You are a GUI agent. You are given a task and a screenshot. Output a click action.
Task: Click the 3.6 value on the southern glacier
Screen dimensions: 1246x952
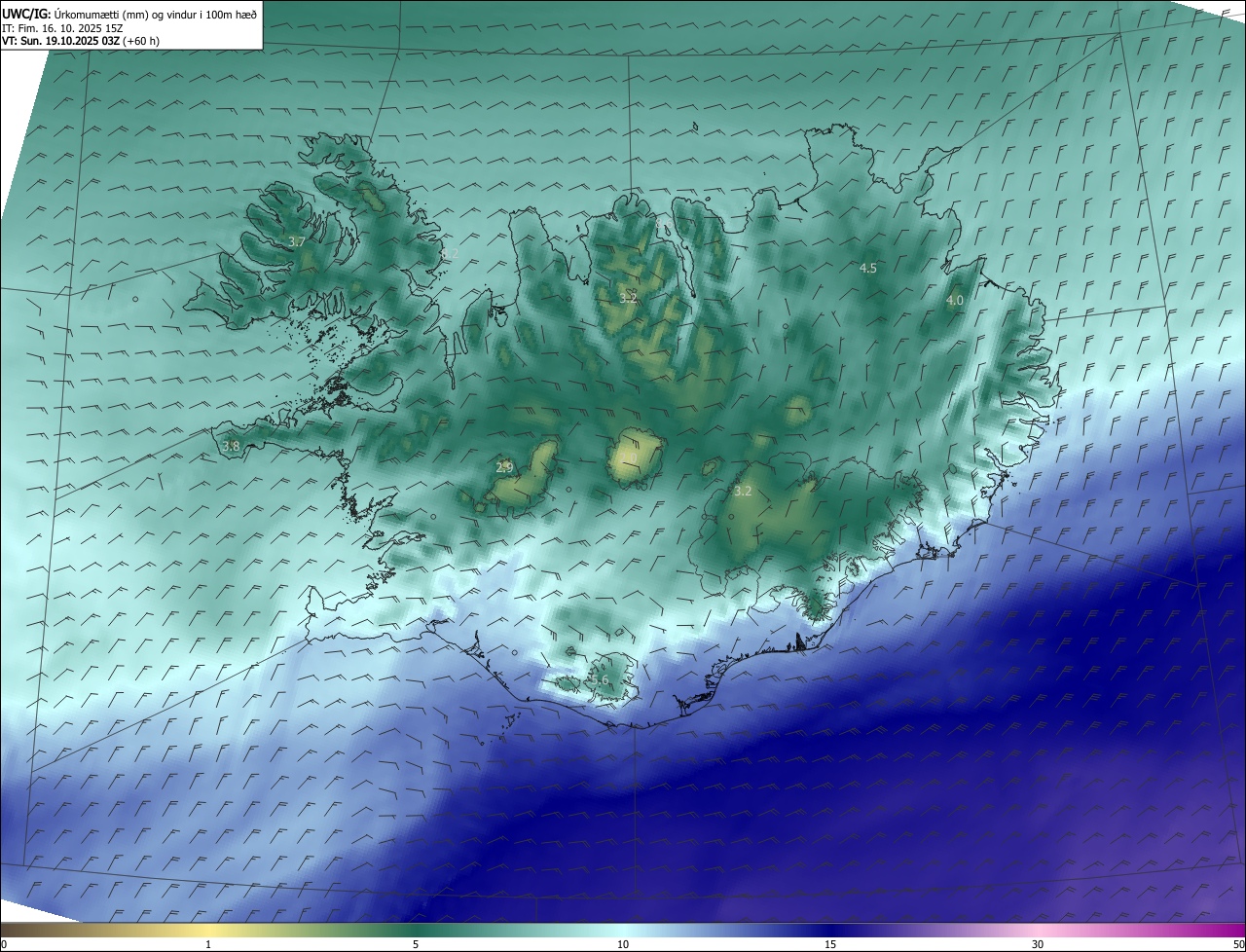(x=600, y=680)
